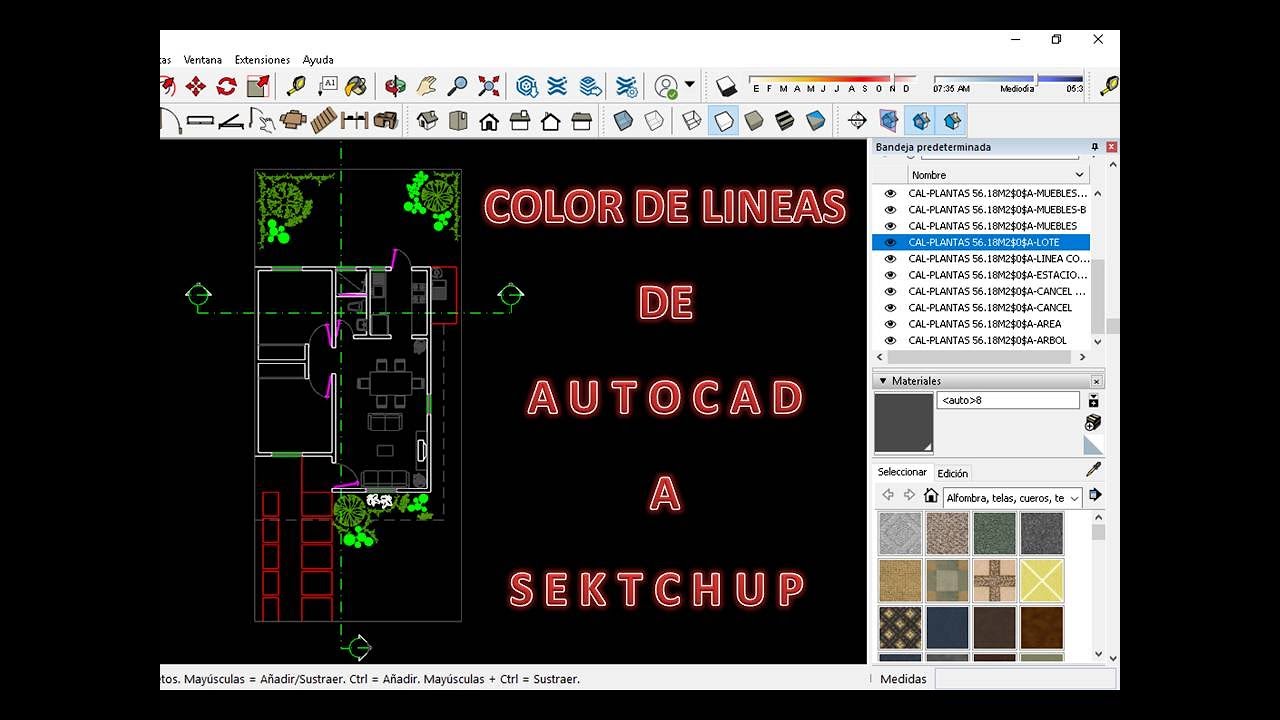Screen dimensions: 1280x720
Task: Hide the A-AREA layer
Action: point(890,324)
